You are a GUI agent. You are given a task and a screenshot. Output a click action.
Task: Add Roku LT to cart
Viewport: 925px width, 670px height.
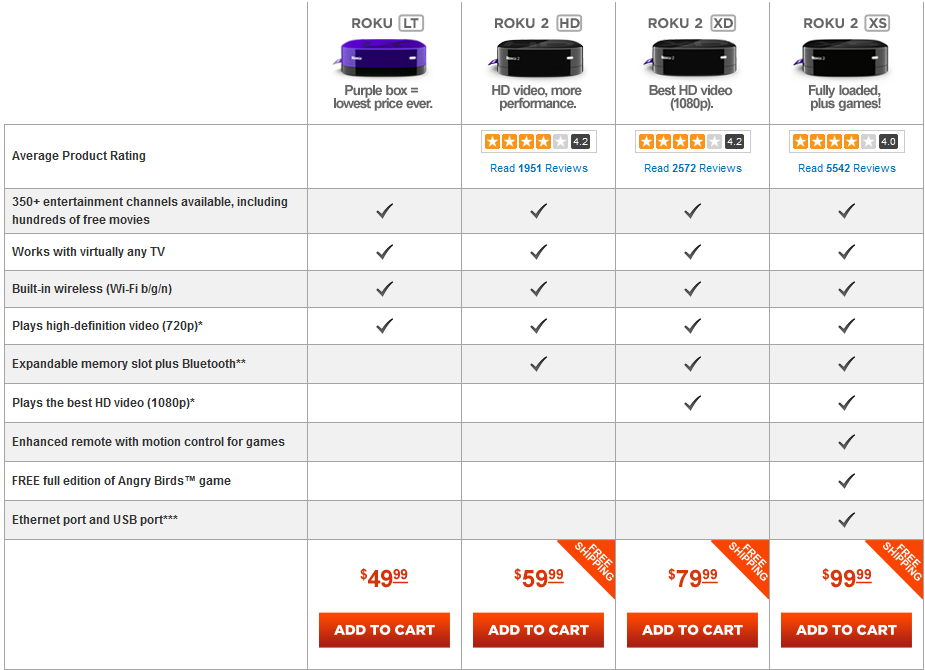coord(384,630)
